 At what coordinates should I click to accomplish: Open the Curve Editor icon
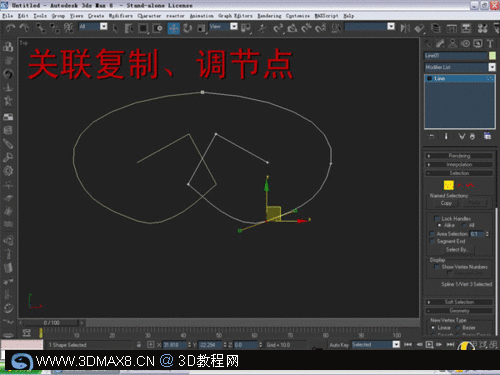click(x=452, y=28)
